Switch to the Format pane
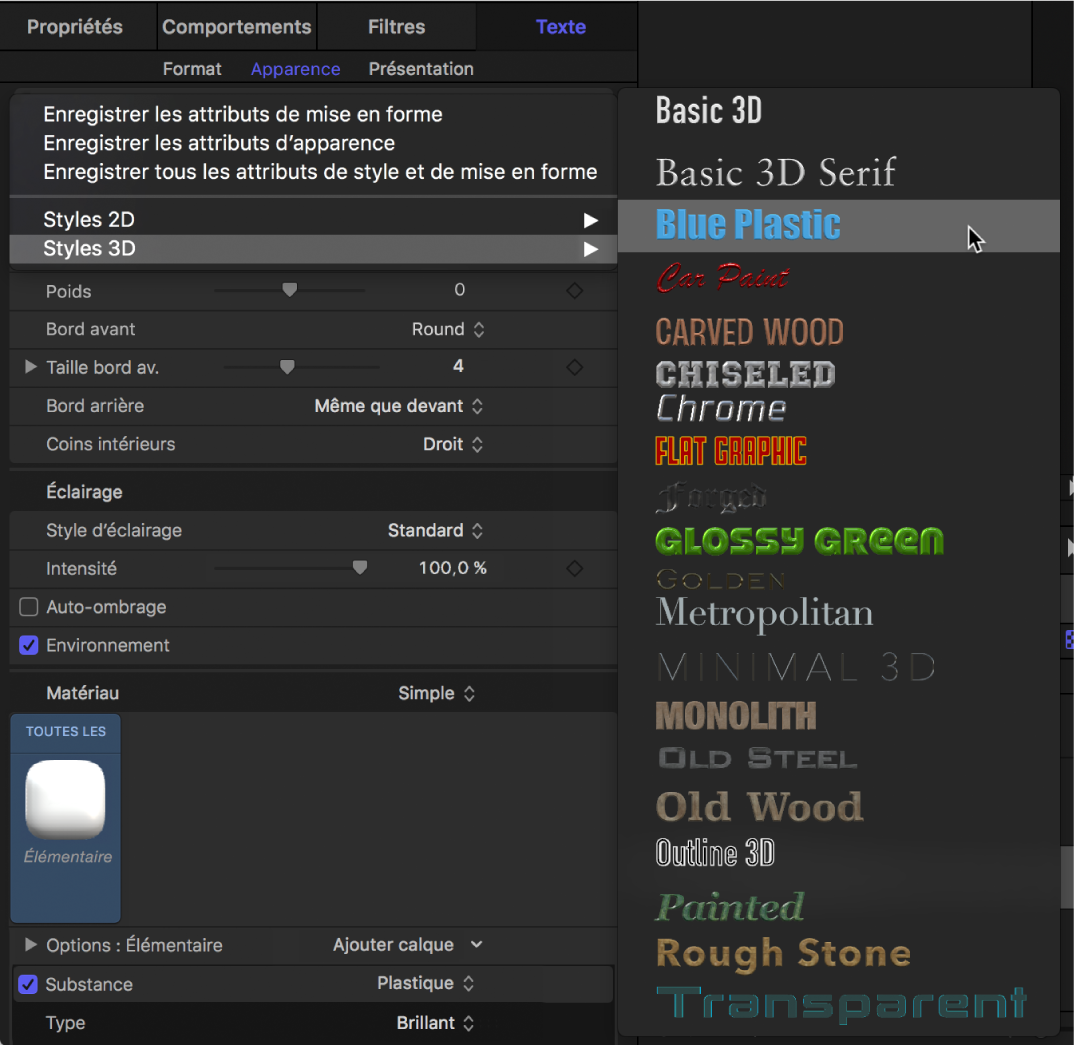 click(191, 68)
